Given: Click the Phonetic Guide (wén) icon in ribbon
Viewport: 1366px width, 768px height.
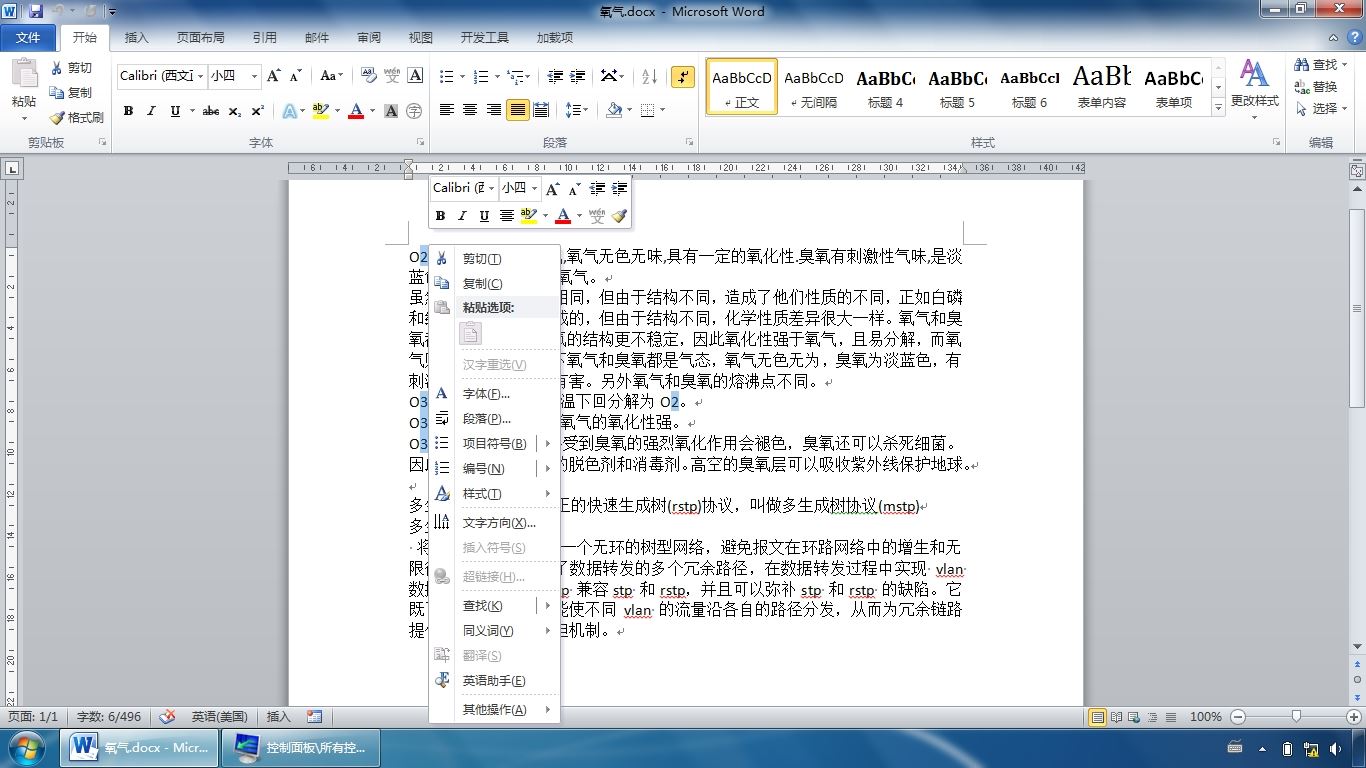Looking at the screenshot, I should coord(392,76).
